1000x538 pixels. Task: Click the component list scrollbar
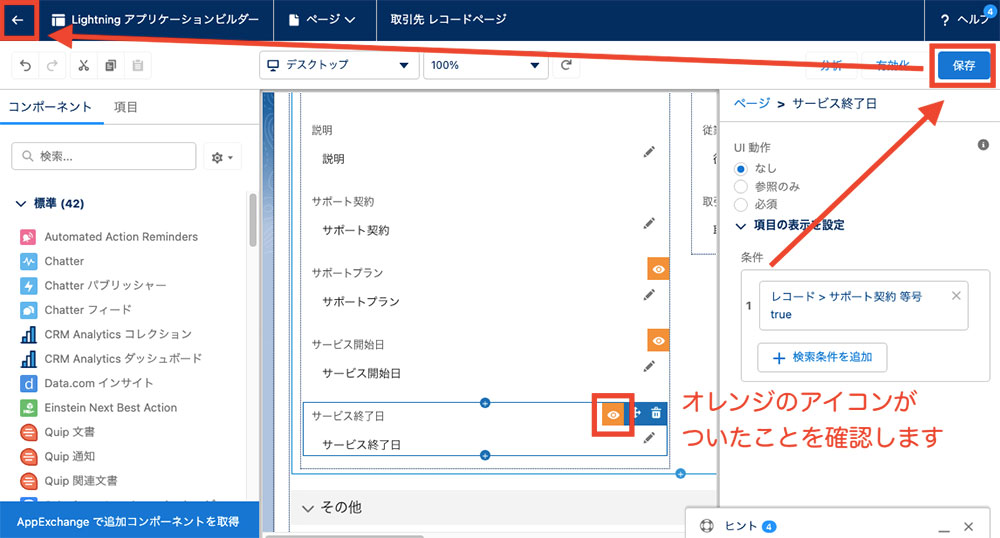tap(253, 220)
